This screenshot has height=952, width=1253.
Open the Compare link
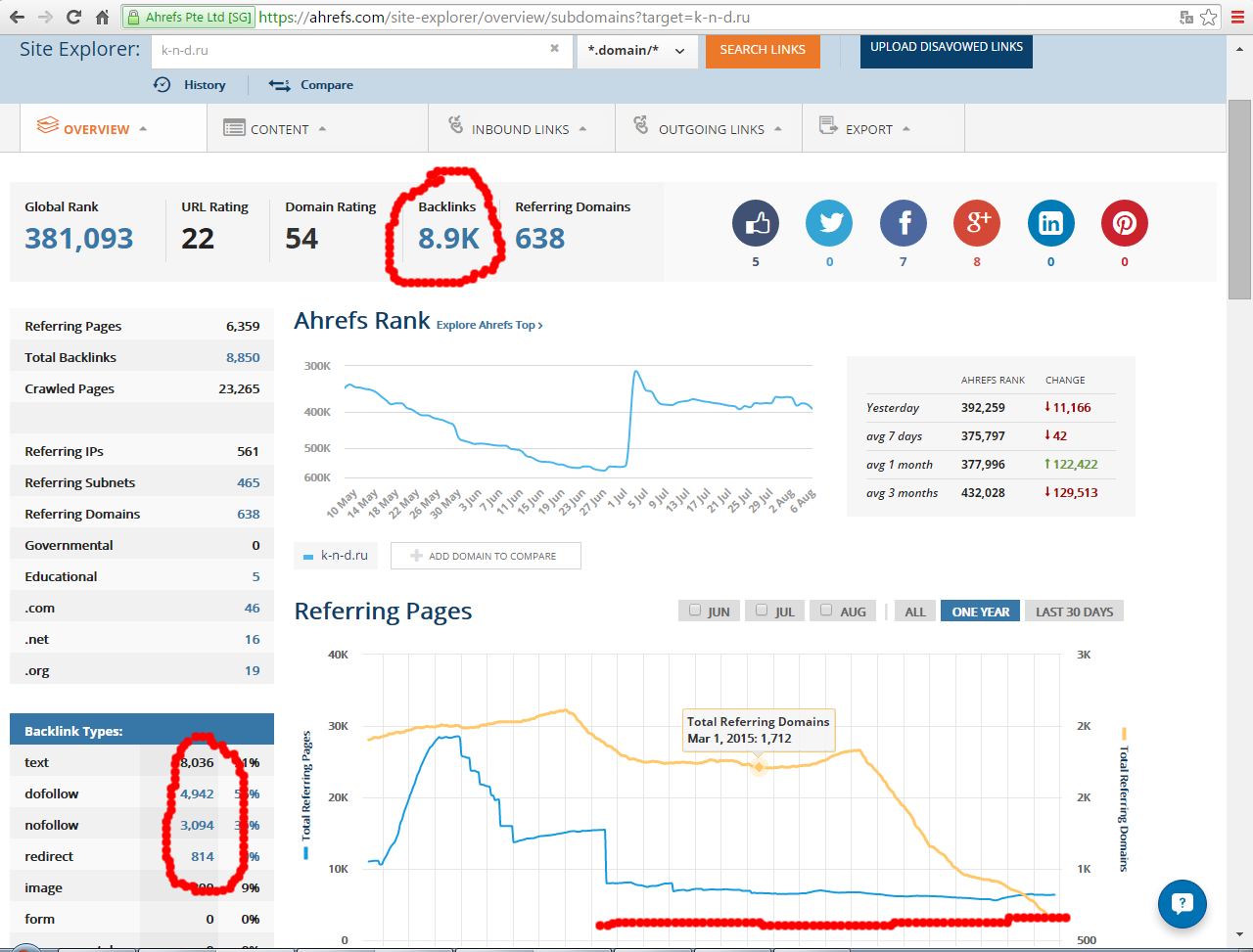coord(327,85)
